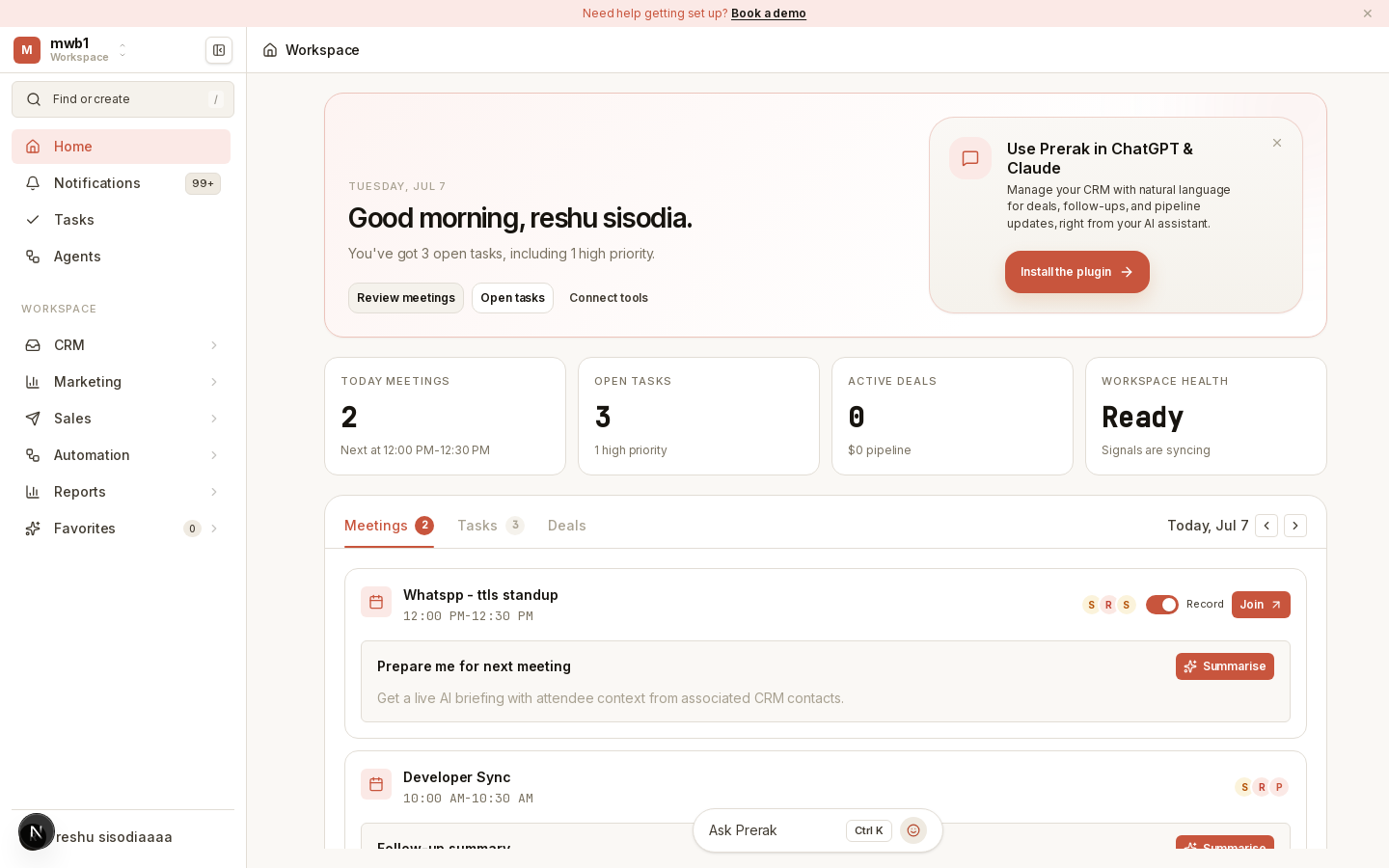Click the Open tasks button
Screen dimensions: 1389x868
coord(512,298)
